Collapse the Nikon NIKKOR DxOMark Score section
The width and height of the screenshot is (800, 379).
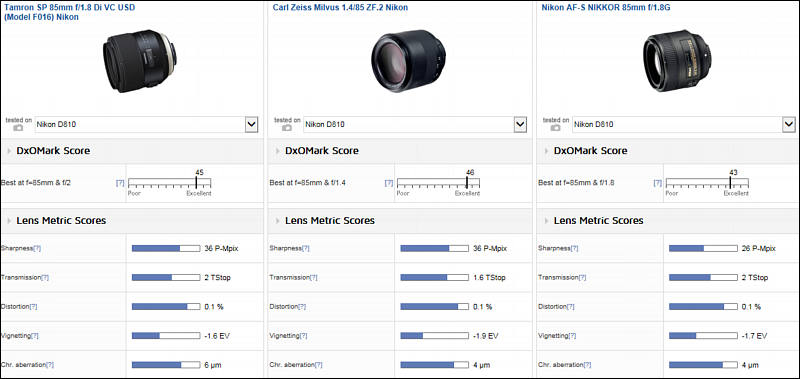click(547, 151)
